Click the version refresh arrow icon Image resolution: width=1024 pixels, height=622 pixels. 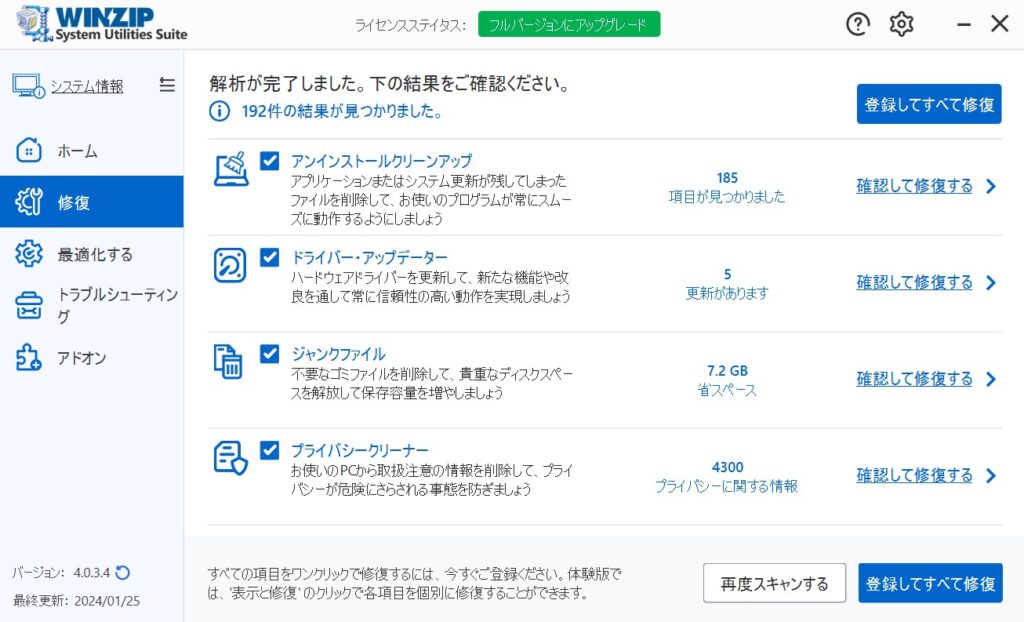click(122, 573)
